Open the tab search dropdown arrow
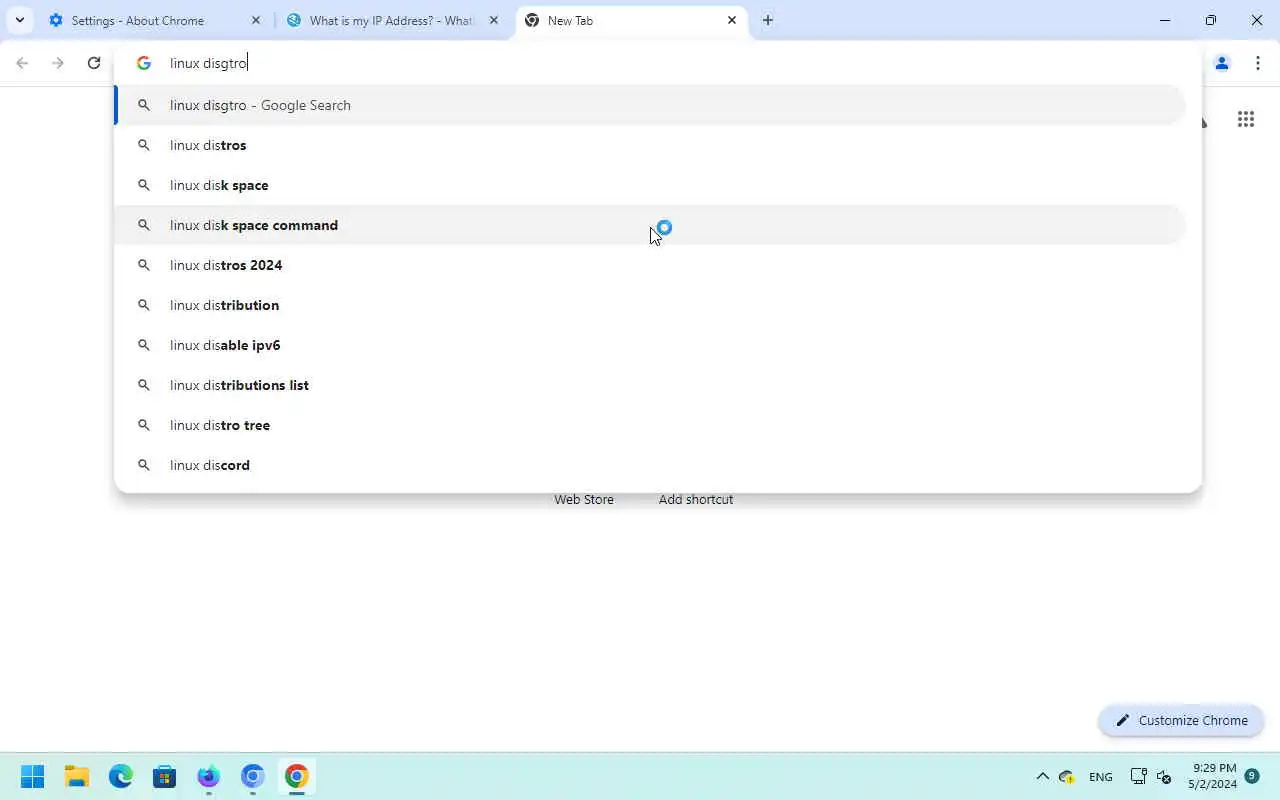This screenshot has width=1280, height=800. click(19, 20)
